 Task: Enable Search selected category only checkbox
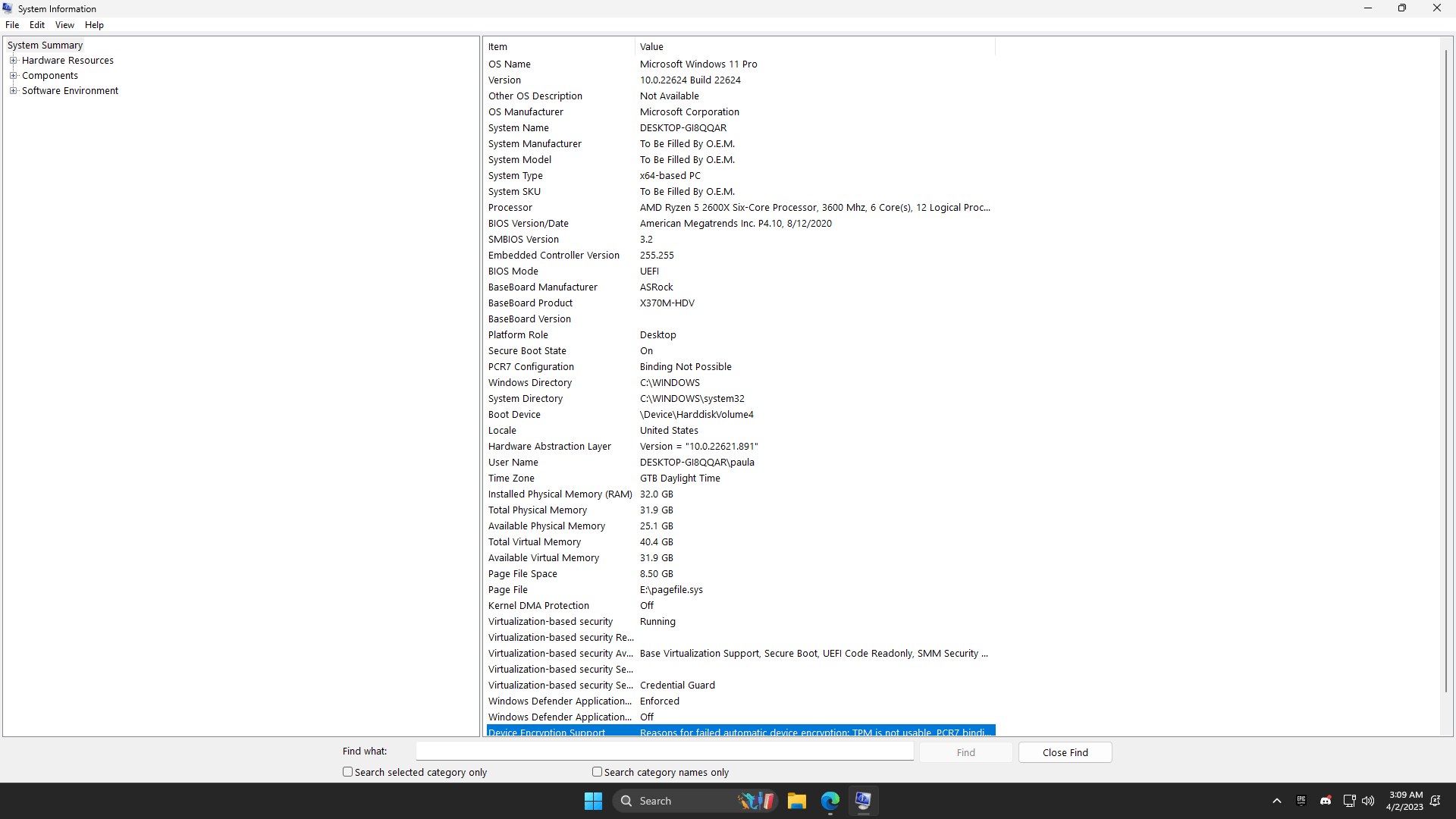[x=348, y=772]
